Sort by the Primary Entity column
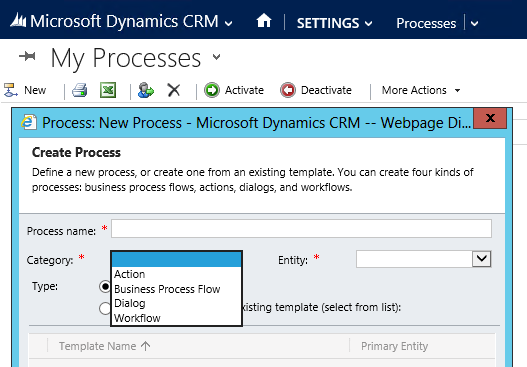 395,346
